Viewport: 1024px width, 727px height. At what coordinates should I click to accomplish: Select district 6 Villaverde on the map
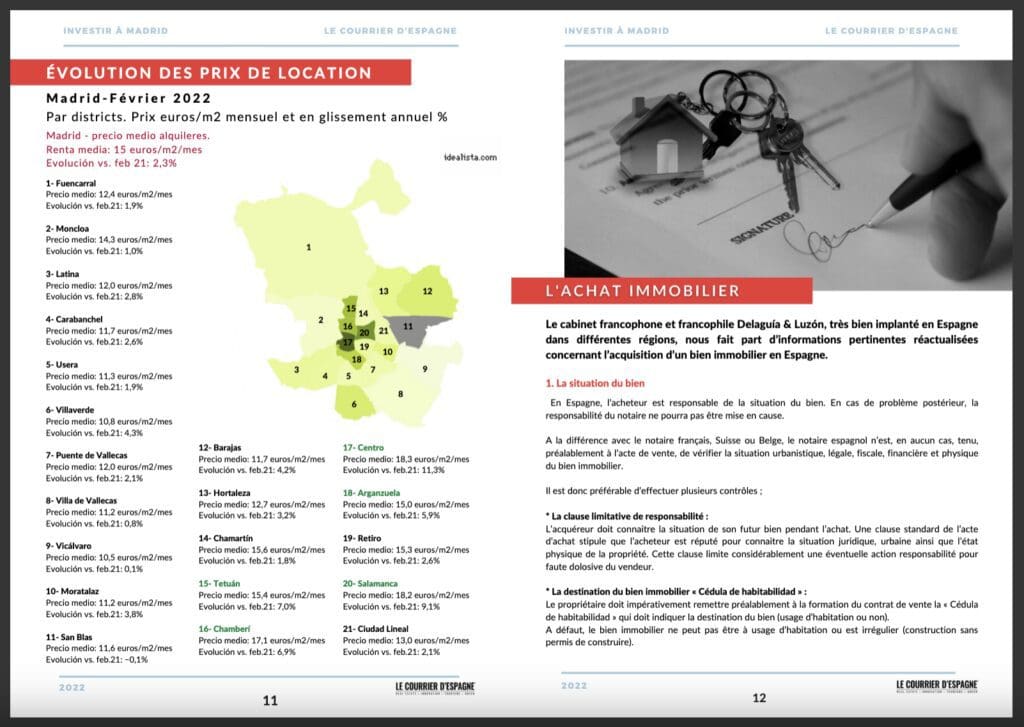pos(354,403)
